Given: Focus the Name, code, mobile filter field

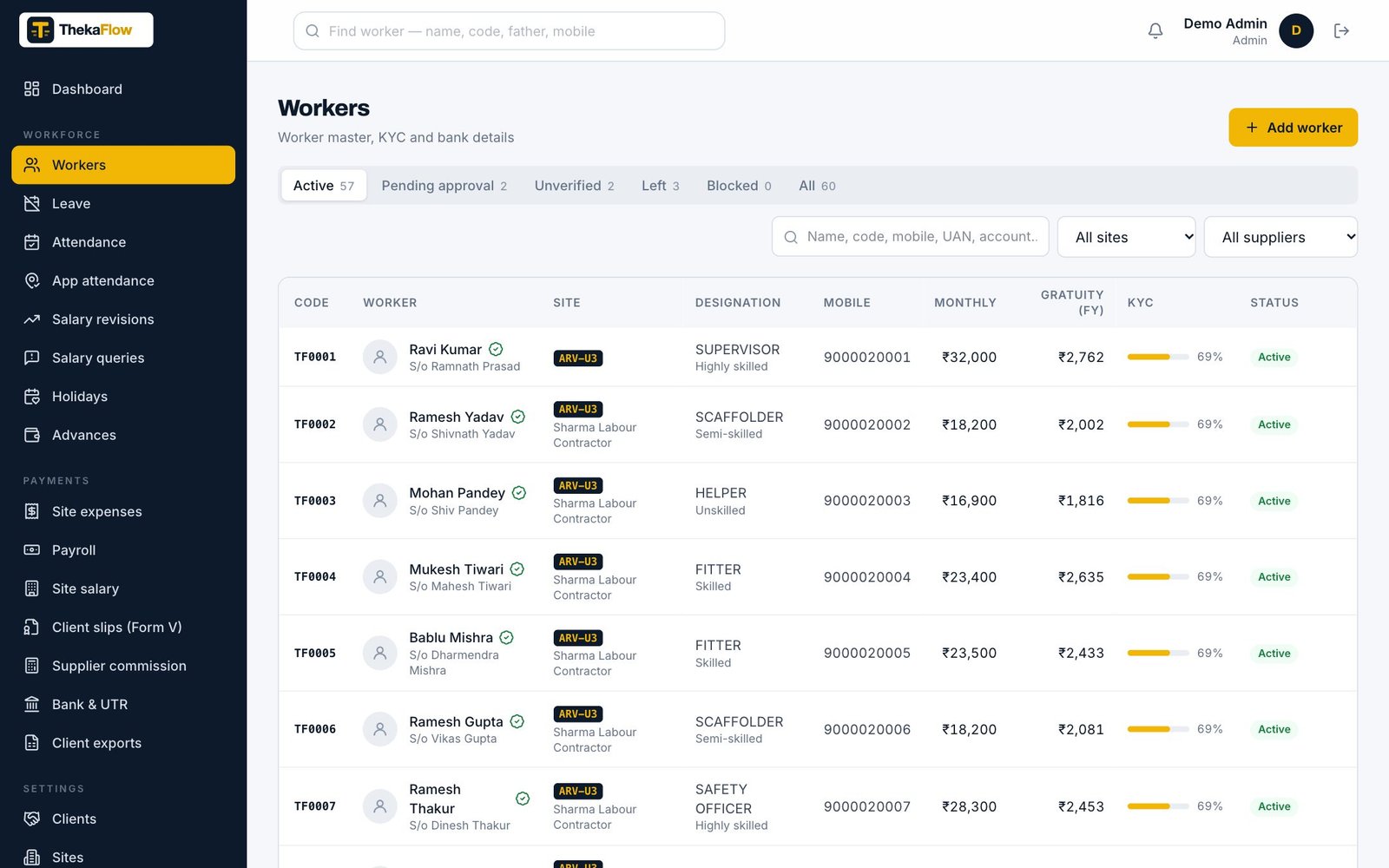Looking at the screenshot, I should [x=910, y=237].
